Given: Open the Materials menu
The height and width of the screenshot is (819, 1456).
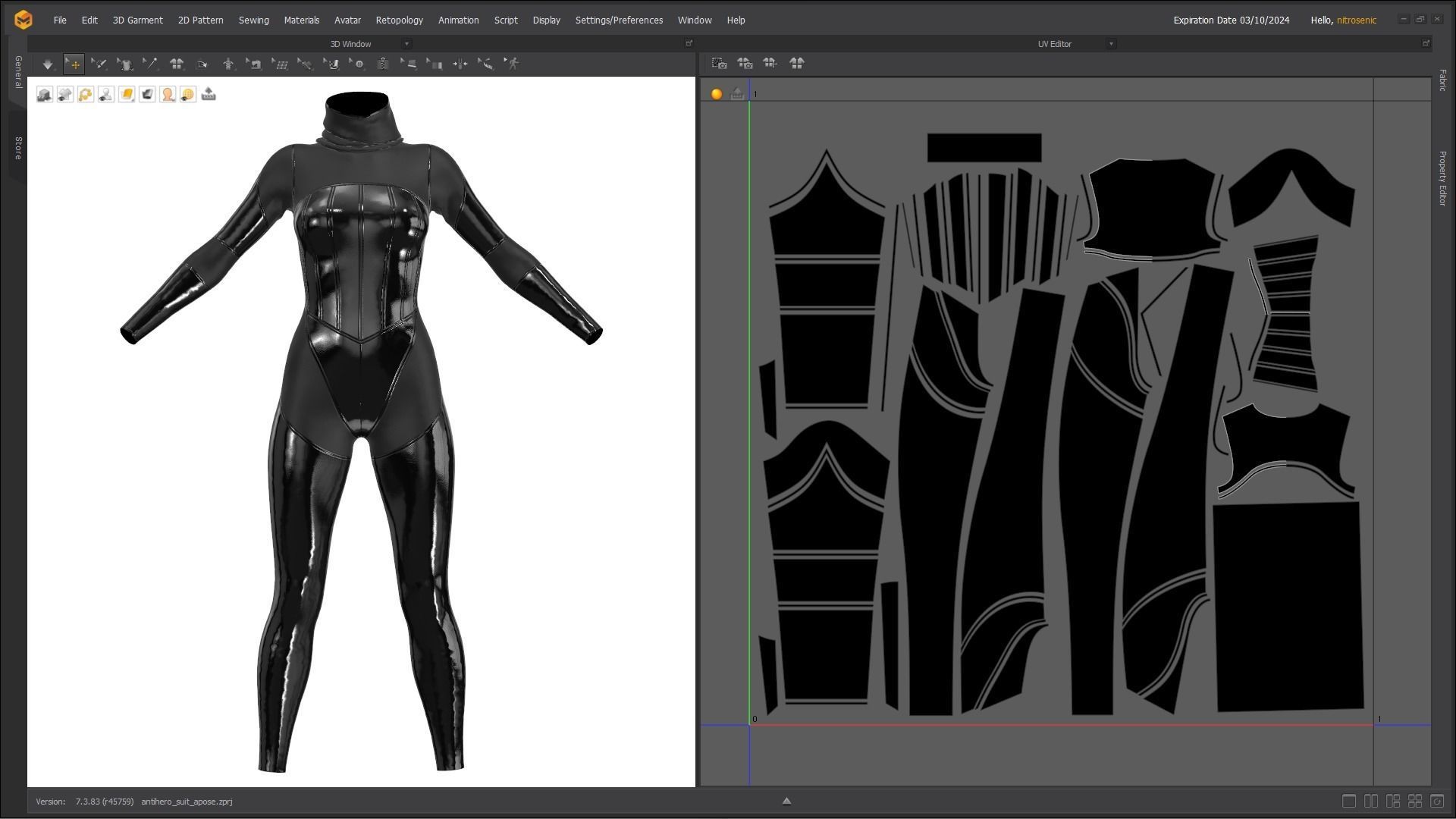Looking at the screenshot, I should pos(301,20).
